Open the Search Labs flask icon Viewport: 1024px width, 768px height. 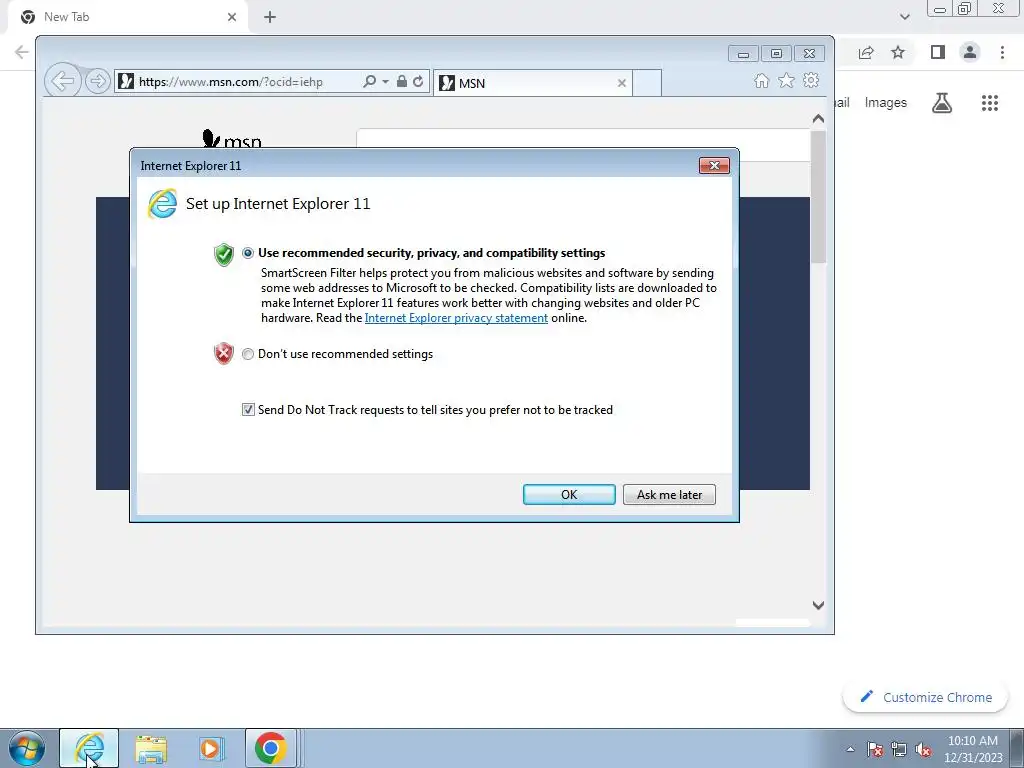click(942, 103)
